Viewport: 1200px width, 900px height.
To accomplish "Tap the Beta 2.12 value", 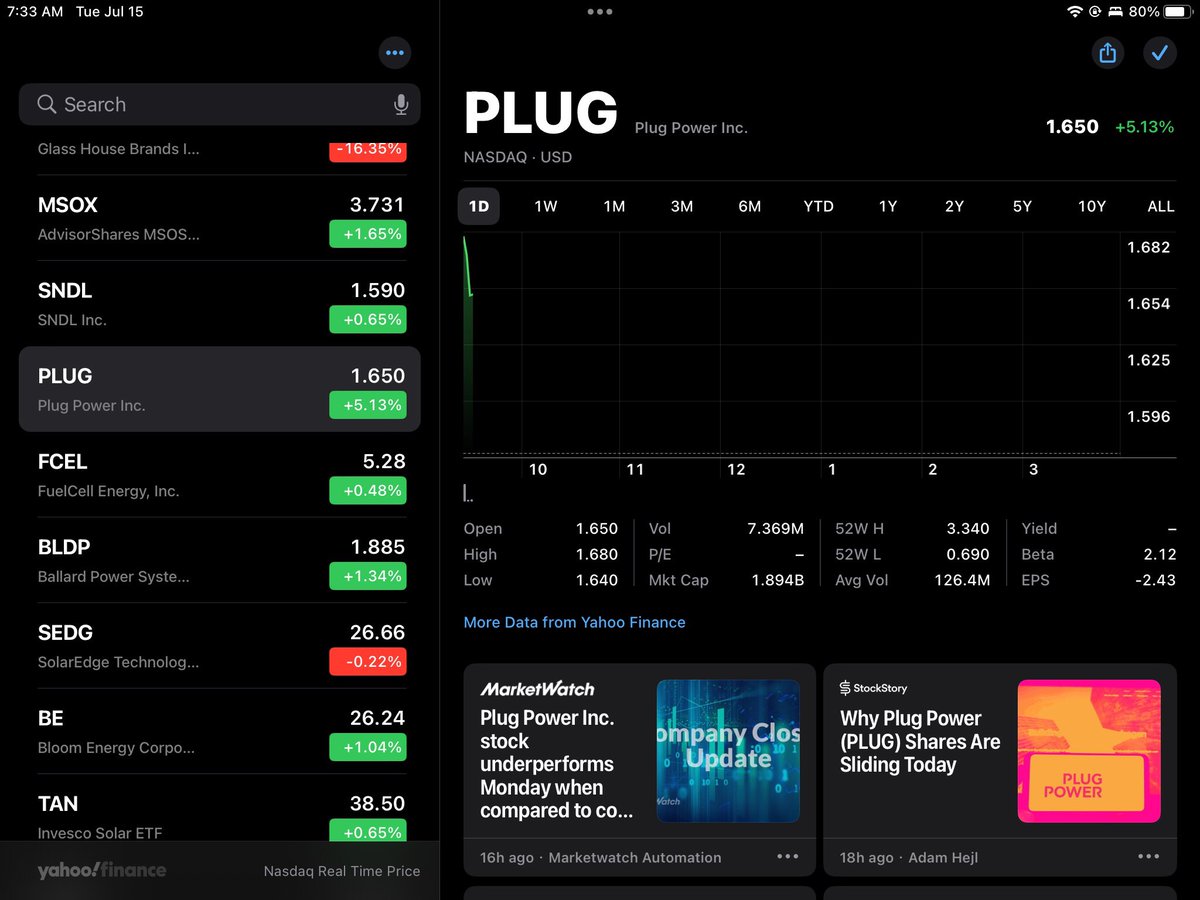I will [1161, 554].
